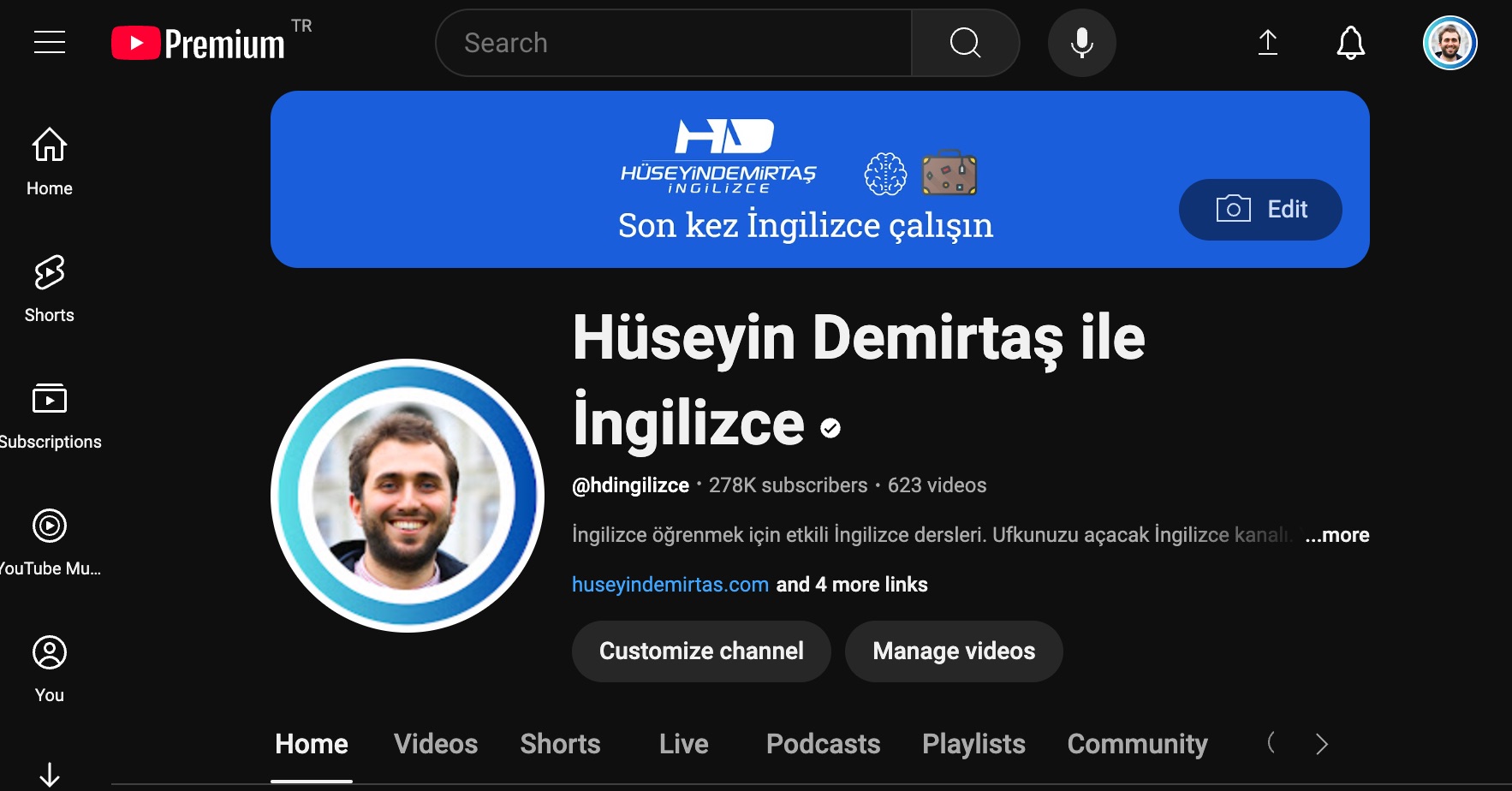Viewport: 1512px width, 791px height.
Task: Start a voice search with the microphone
Action: (x=1081, y=42)
